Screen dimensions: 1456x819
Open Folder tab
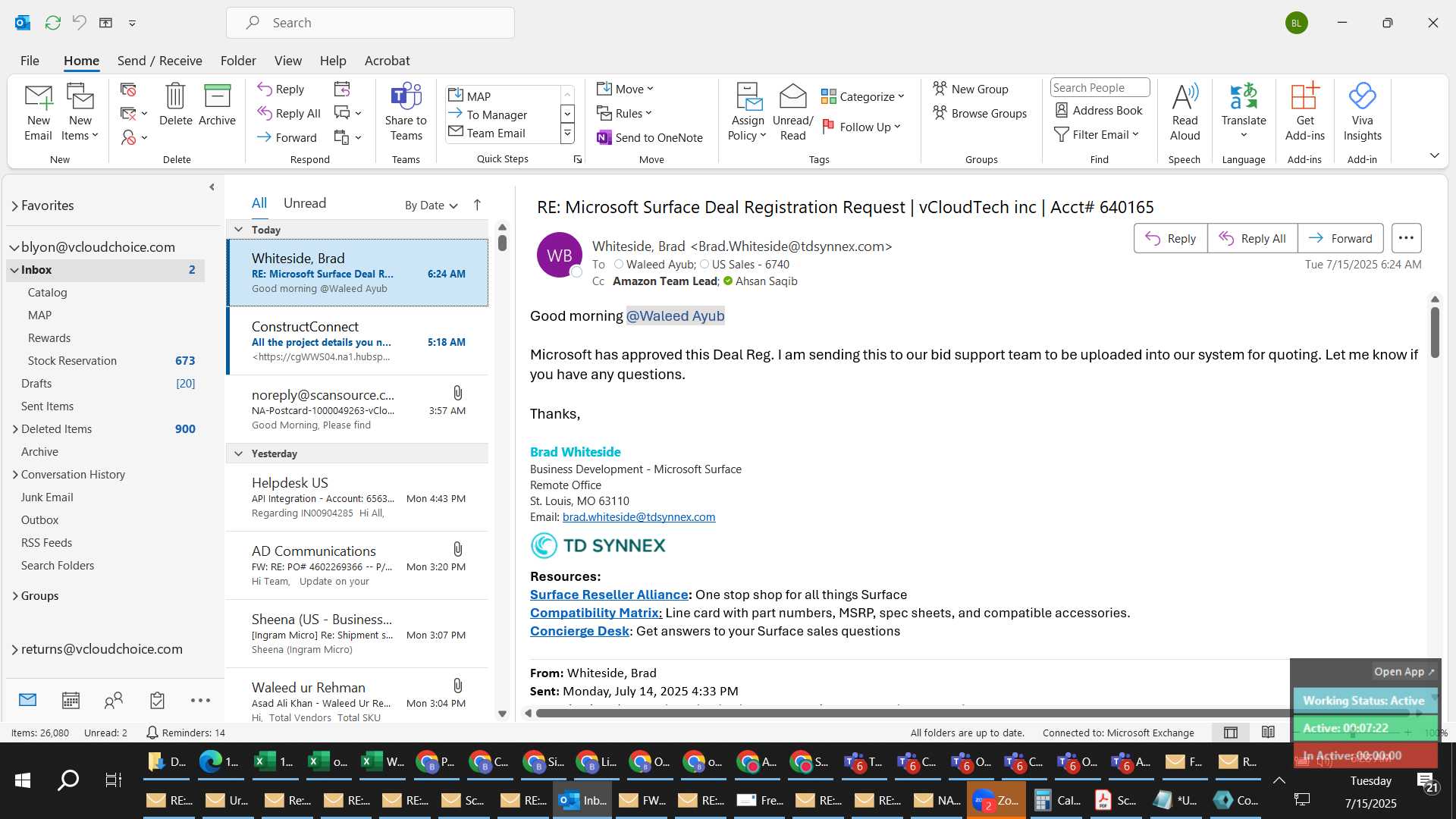pyautogui.click(x=238, y=61)
